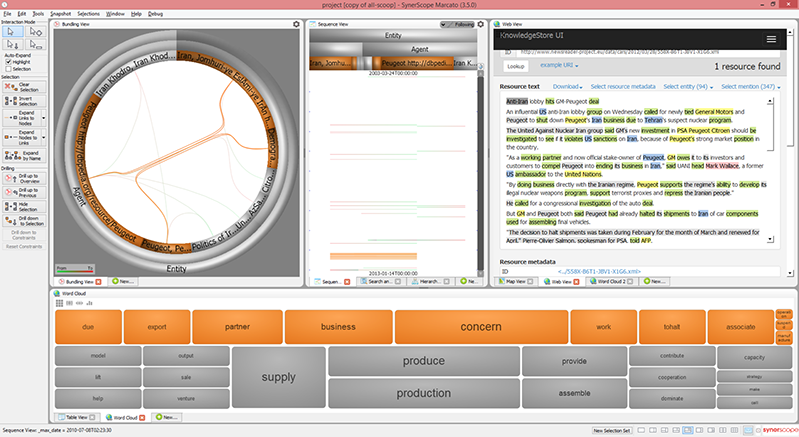Click Expand Nodes to Links

pyautogui.click(x=21, y=138)
